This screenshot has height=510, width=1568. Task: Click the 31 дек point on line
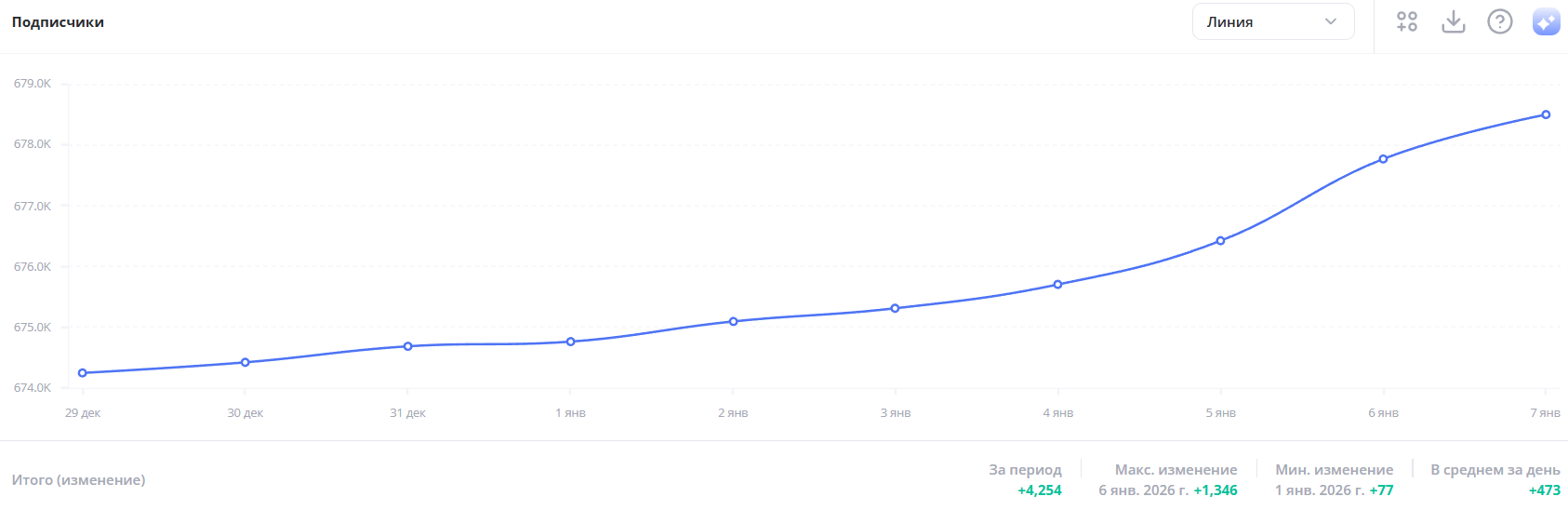click(x=408, y=346)
